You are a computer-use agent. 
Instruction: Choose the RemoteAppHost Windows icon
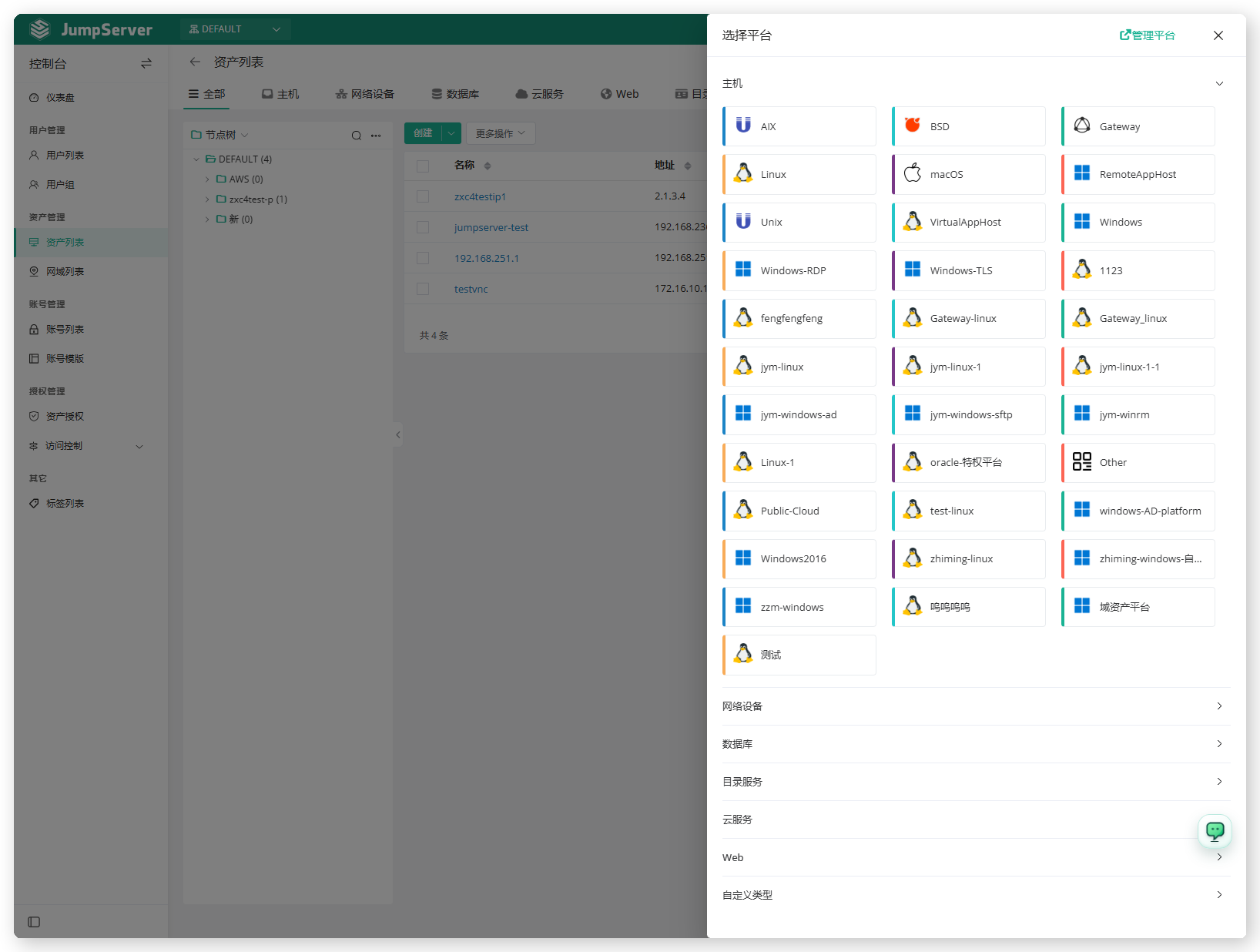[x=1082, y=173]
